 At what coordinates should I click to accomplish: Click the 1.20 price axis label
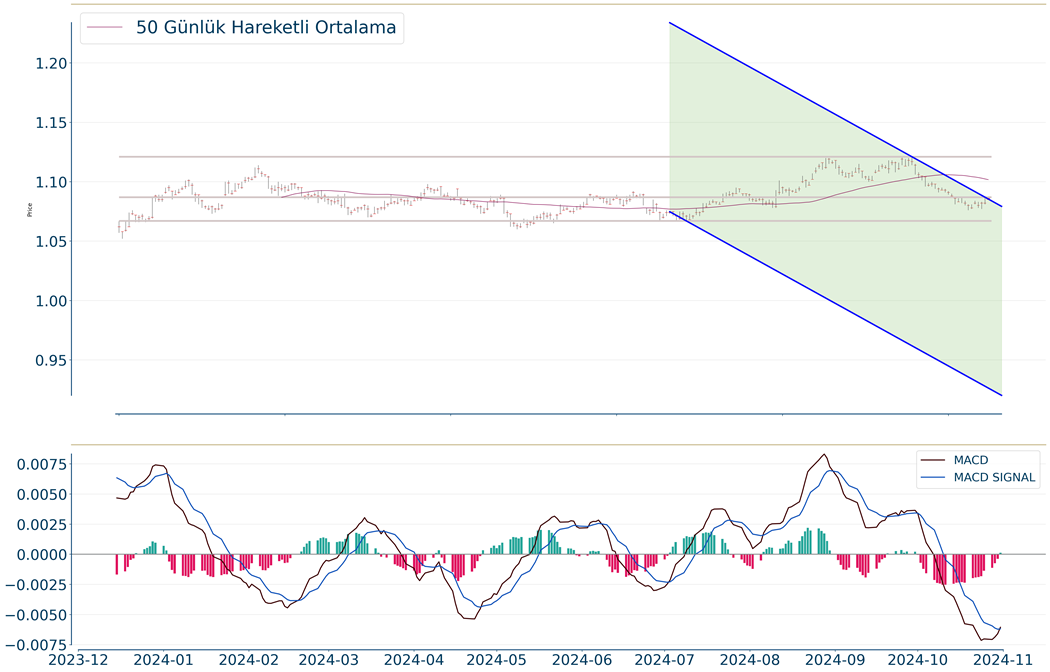(42, 64)
